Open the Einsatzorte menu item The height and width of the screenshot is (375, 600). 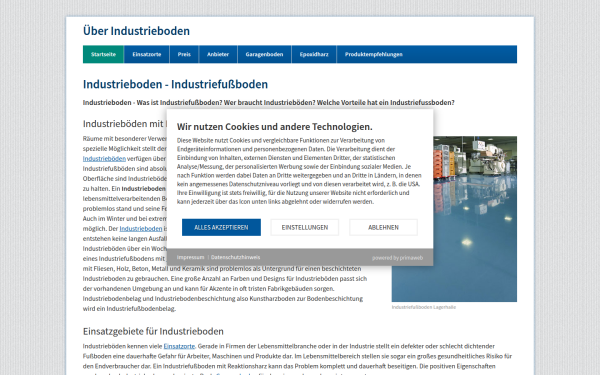coord(147,54)
